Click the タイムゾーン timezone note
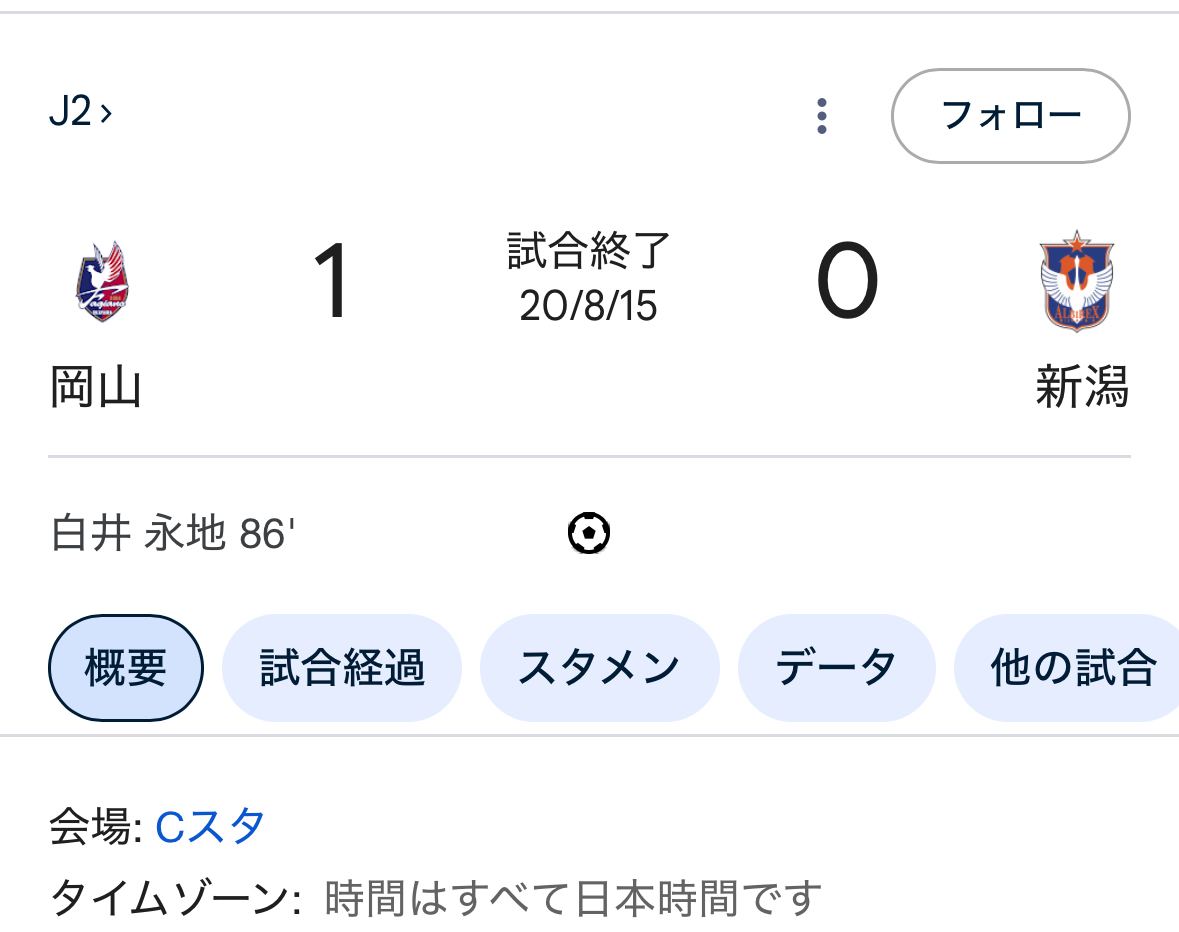Image resolution: width=1179 pixels, height=932 pixels. (436, 899)
